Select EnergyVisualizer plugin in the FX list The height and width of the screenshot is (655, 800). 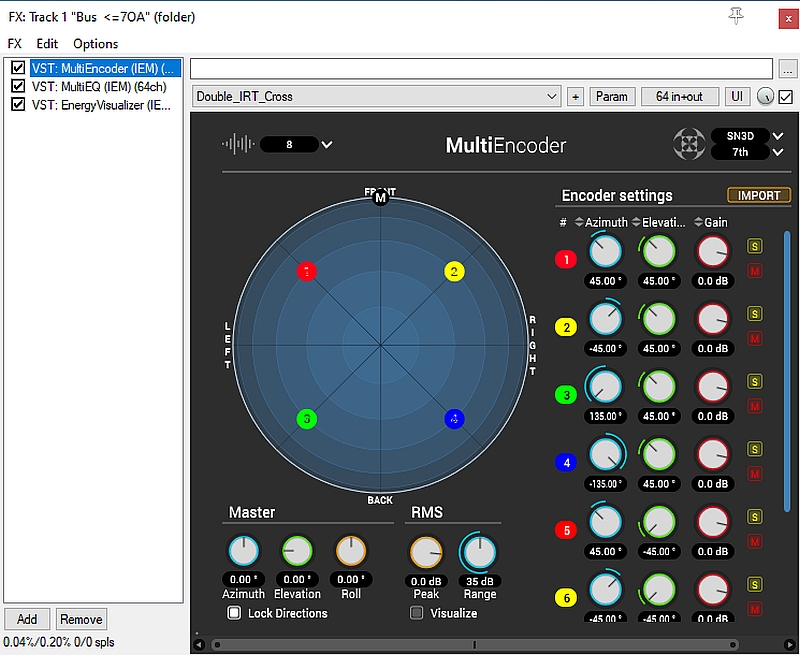[x=102, y=104]
